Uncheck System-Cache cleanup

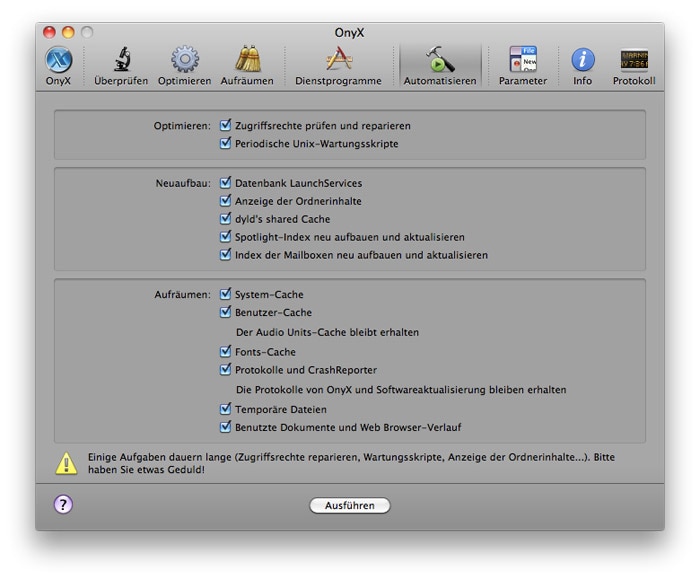(225, 294)
